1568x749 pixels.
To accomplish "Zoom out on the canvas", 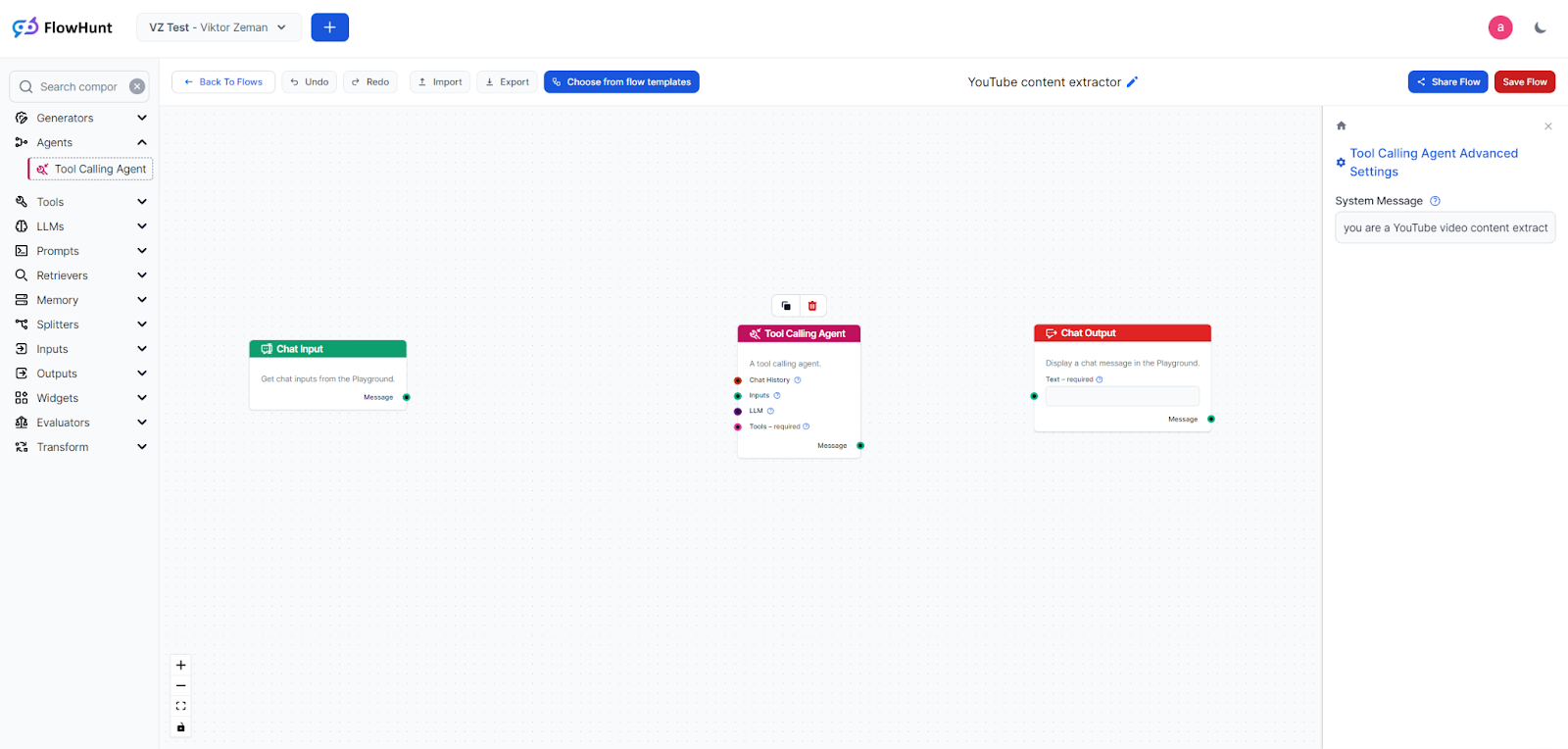I will (180, 686).
